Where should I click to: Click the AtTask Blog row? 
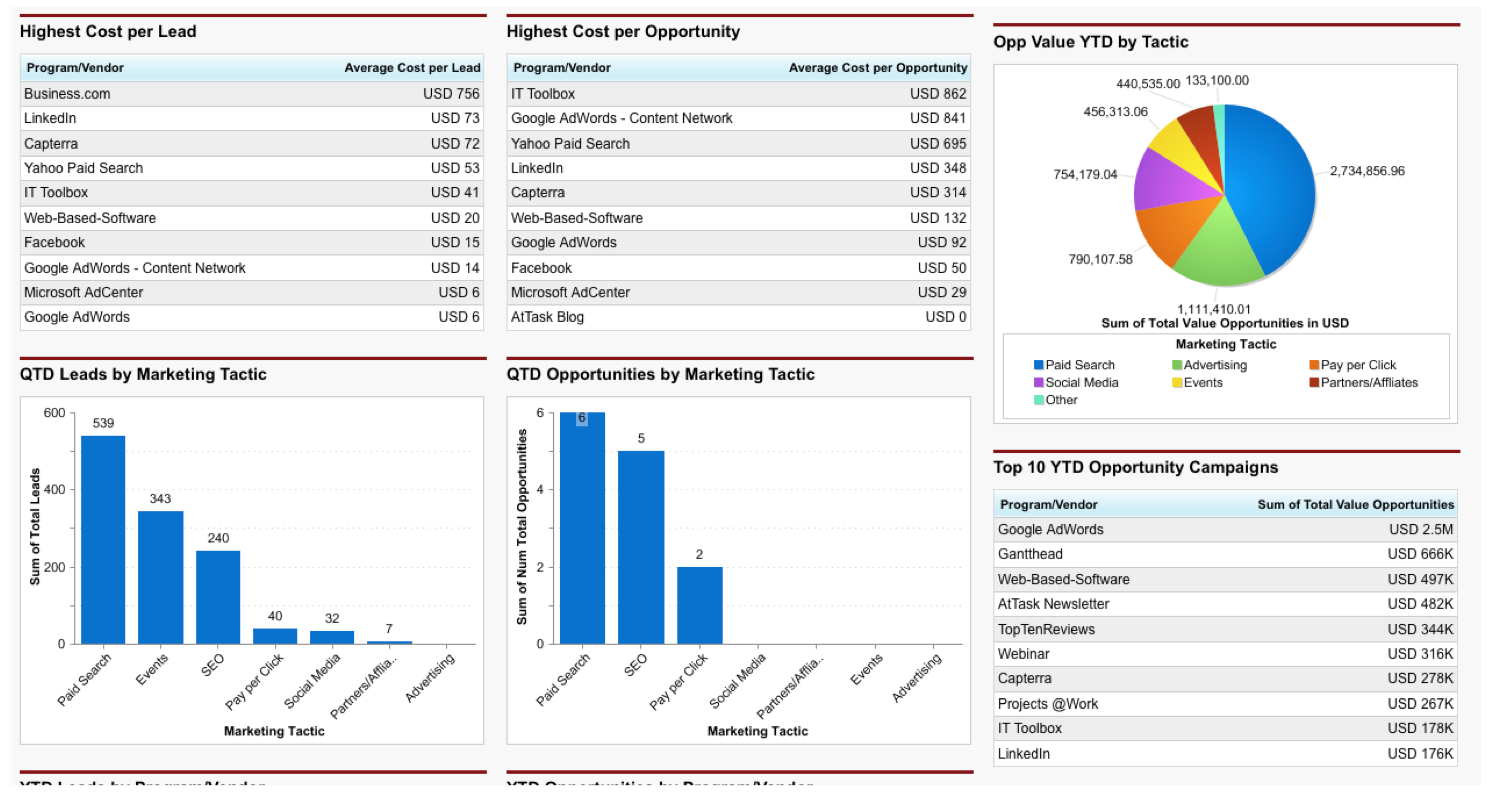(x=547, y=317)
